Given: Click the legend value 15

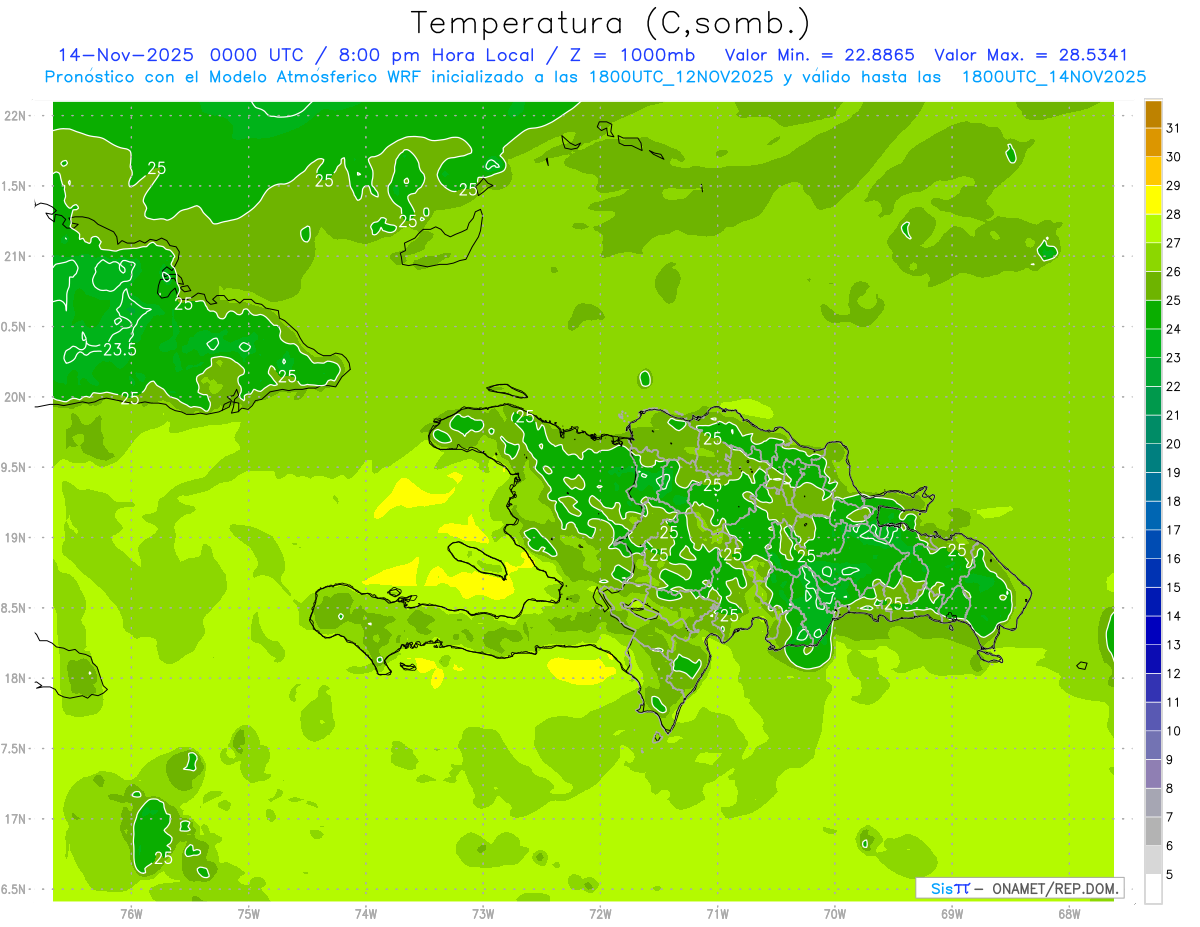Looking at the screenshot, I should pos(1173,588).
